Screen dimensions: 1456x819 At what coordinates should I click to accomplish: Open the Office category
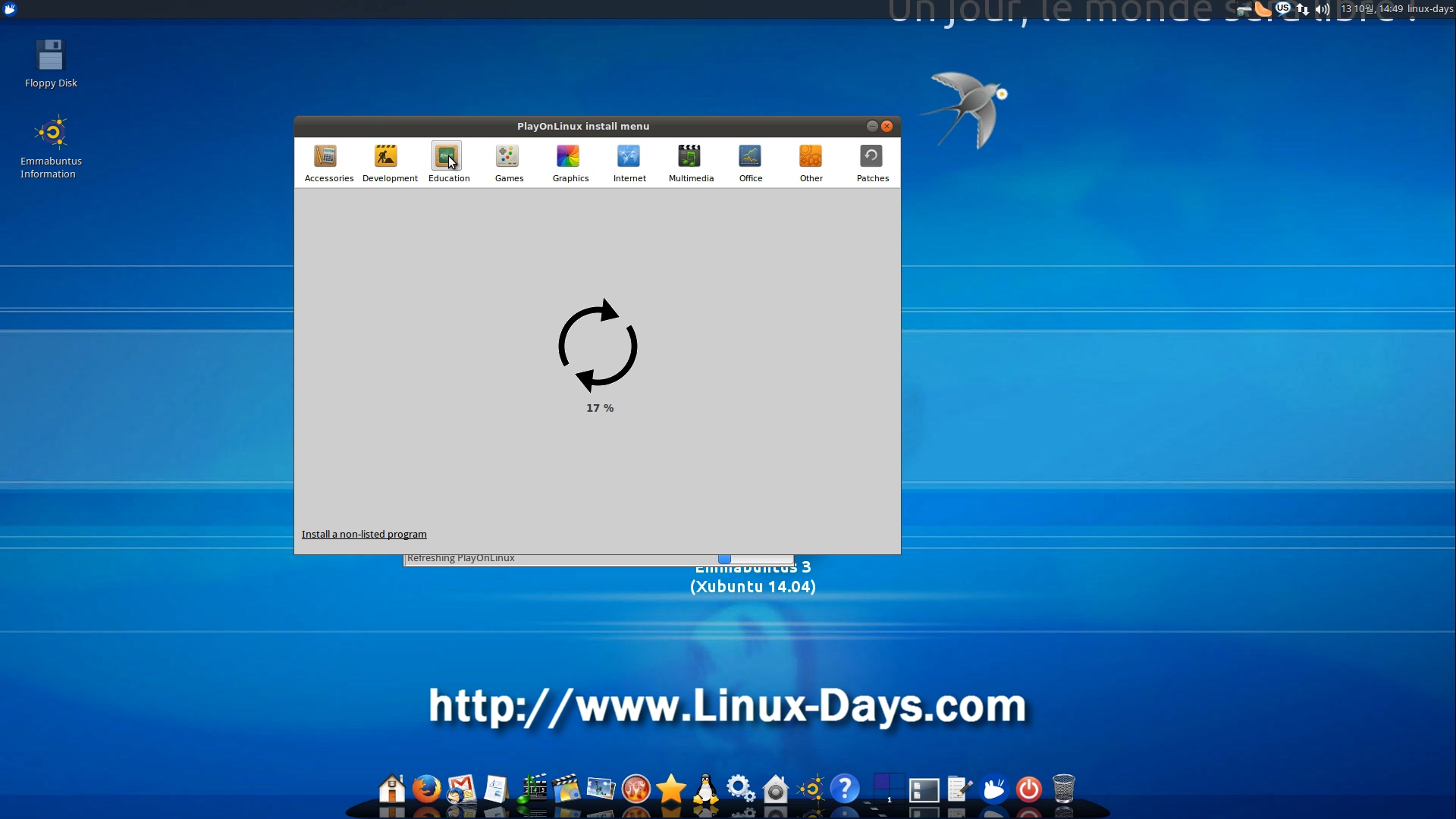pyautogui.click(x=751, y=163)
